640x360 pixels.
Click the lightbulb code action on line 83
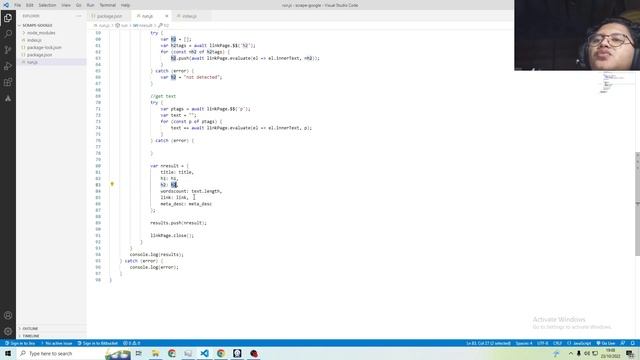coord(112,184)
